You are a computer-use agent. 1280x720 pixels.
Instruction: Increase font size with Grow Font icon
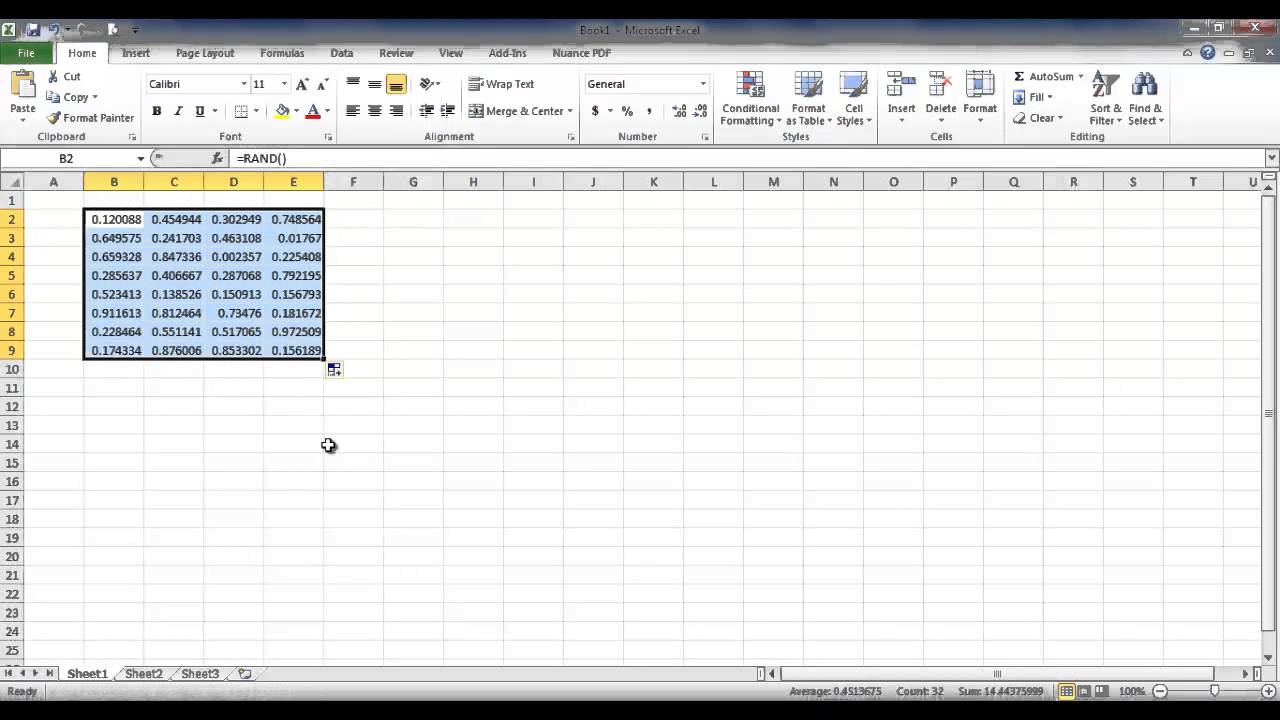pyautogui.click(x=302, y=85)
